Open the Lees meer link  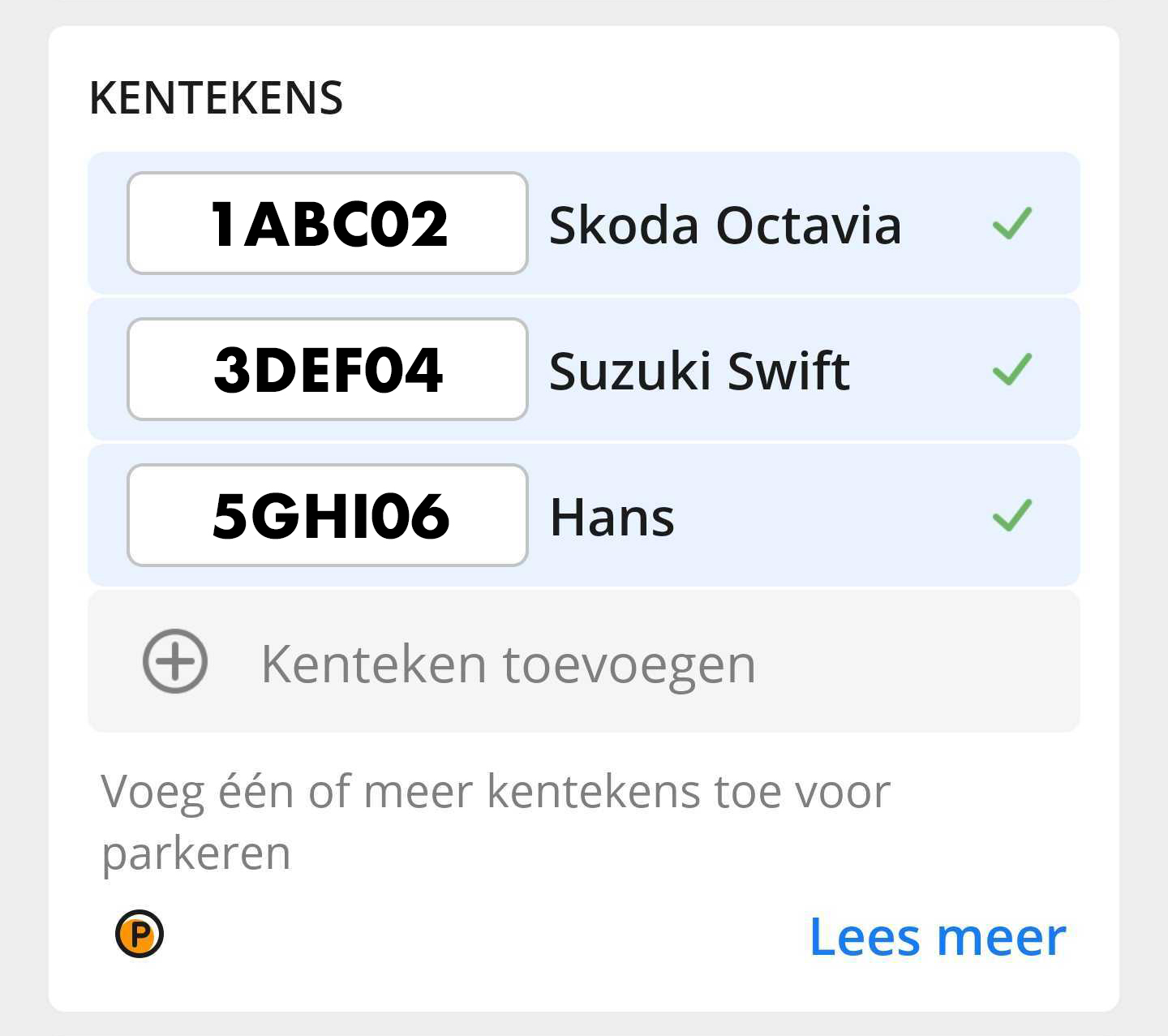pos(938,937)
